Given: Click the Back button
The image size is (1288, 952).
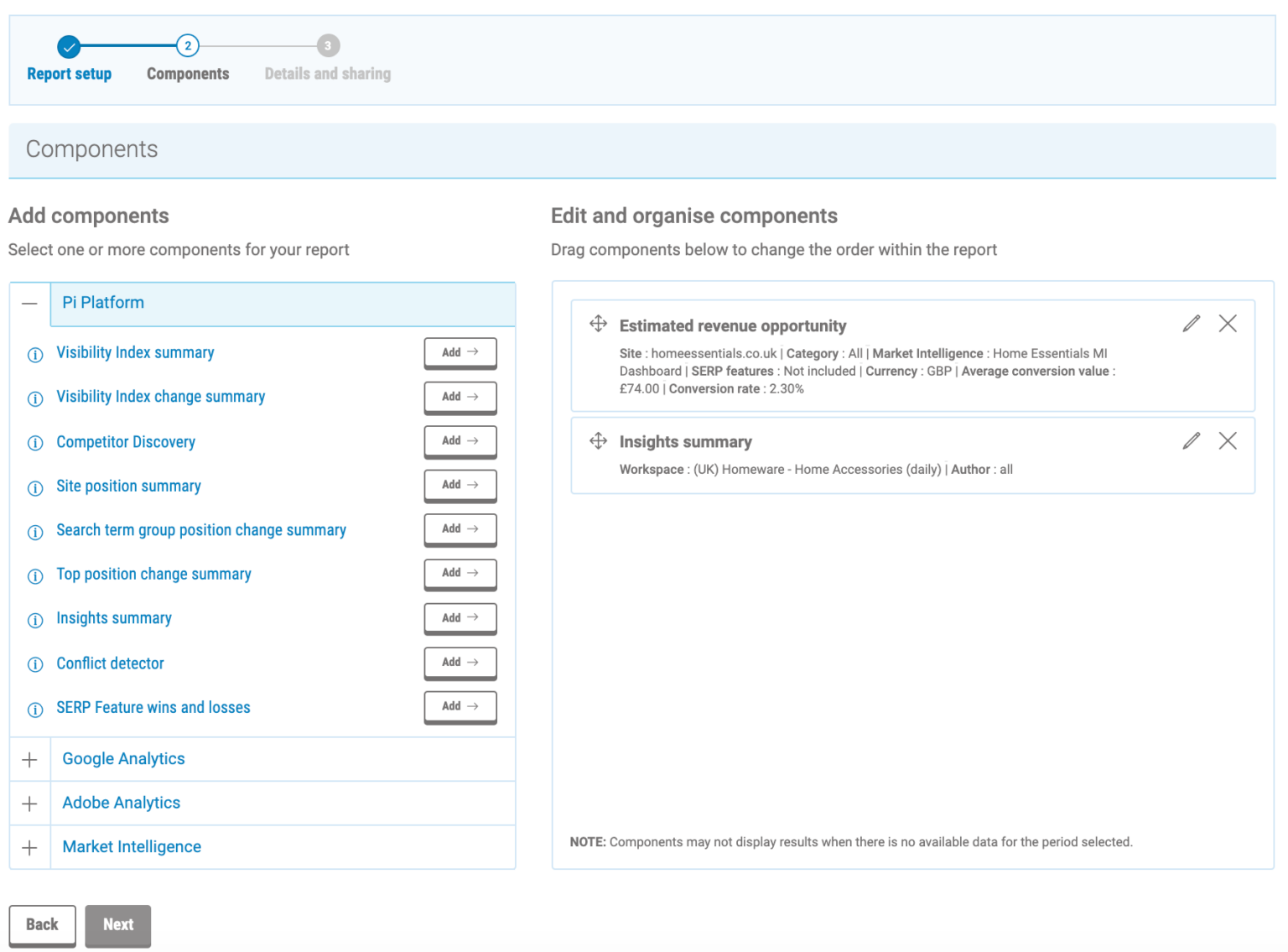Looking at the screenshot, I should pyautogui.click(x=42, y=925).
